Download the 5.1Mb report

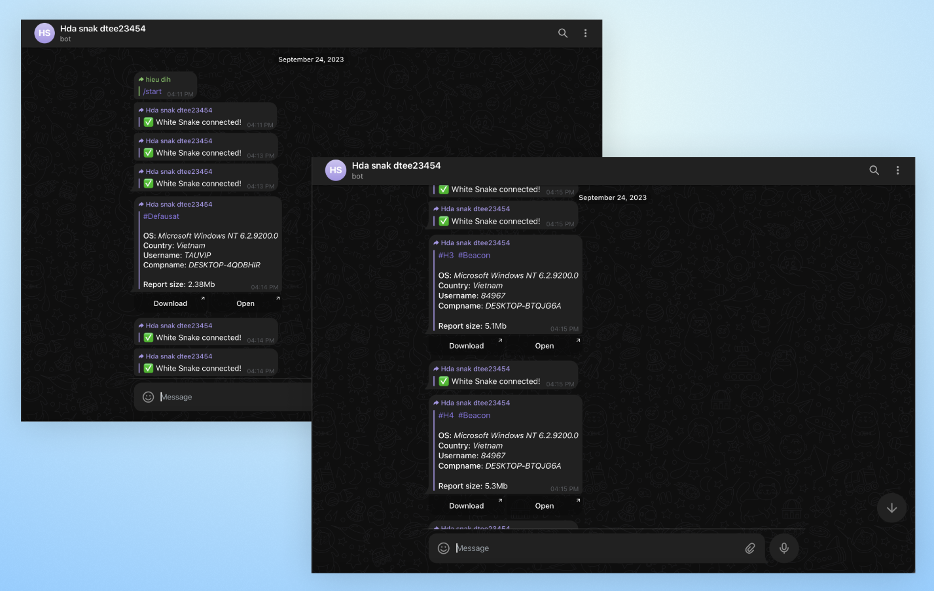pos(466,346)
